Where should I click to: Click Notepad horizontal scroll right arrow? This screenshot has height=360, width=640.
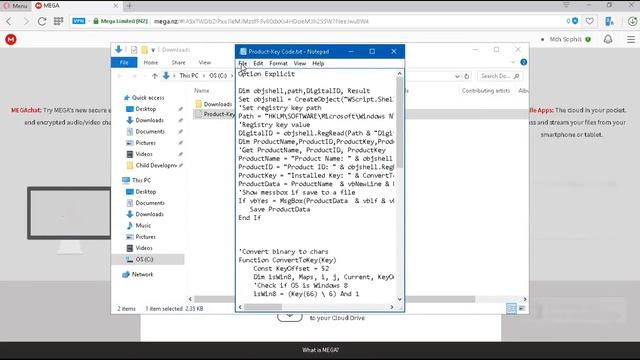[392, 307]
